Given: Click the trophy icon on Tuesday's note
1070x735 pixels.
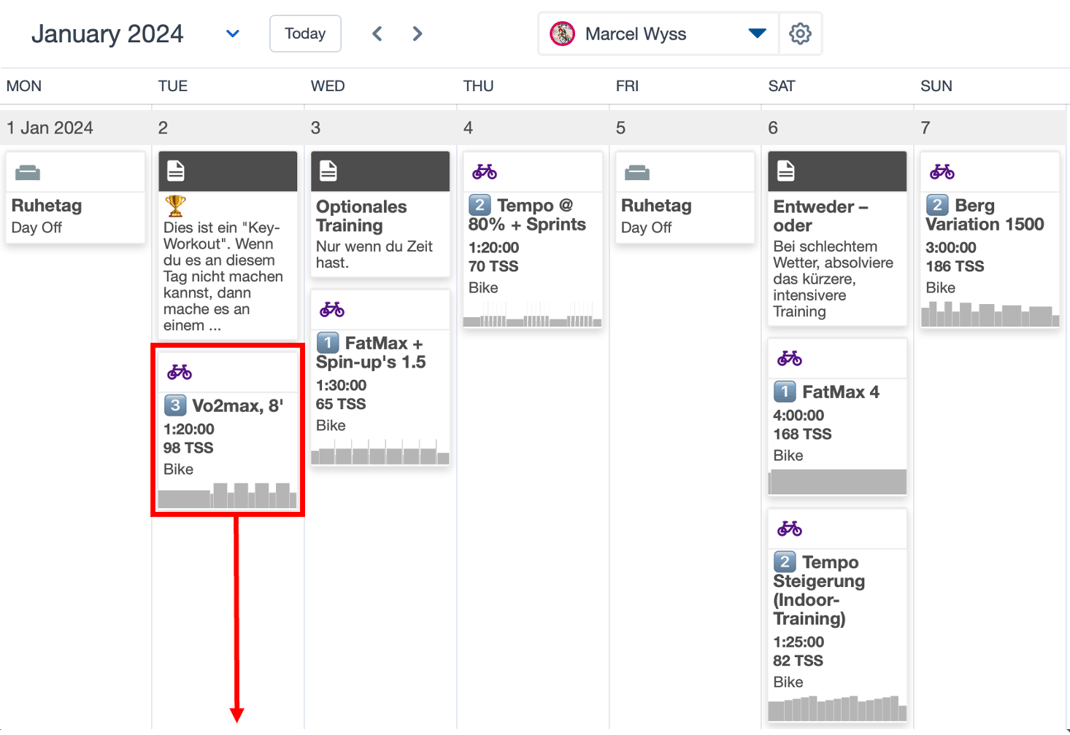Looking at the screenshot, I should click(x=176, y=206).
